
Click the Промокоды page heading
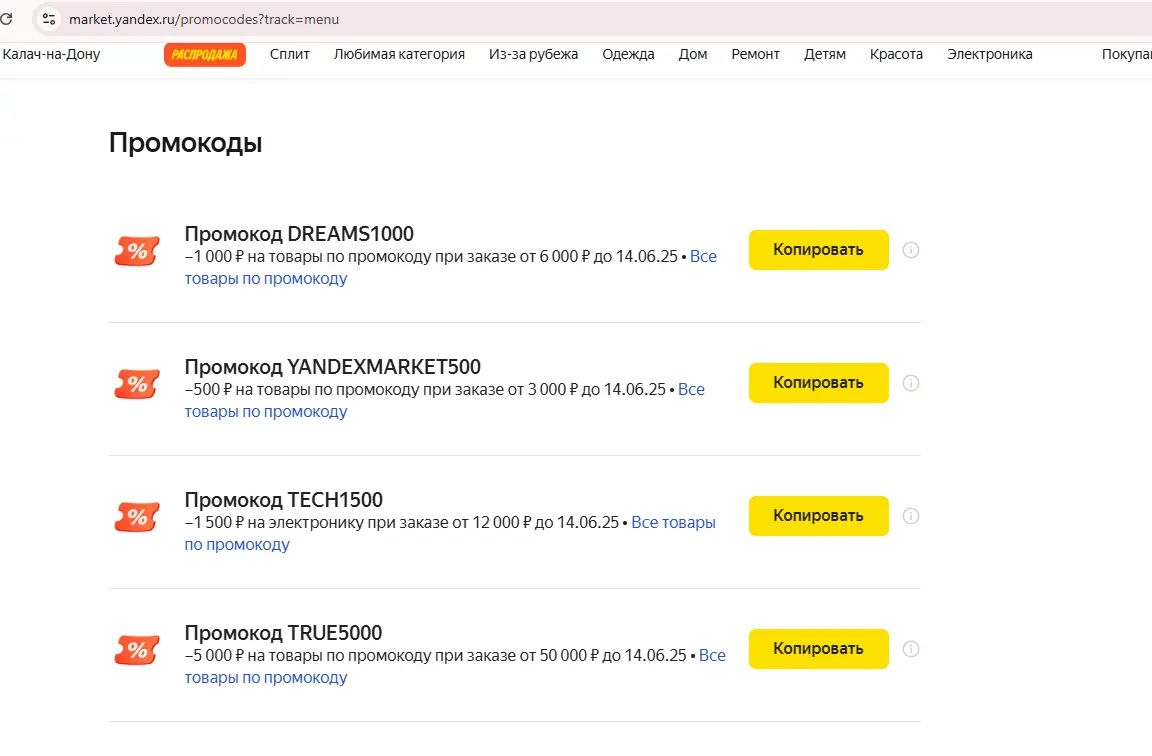pyautogui.click(x=186, y=143)
